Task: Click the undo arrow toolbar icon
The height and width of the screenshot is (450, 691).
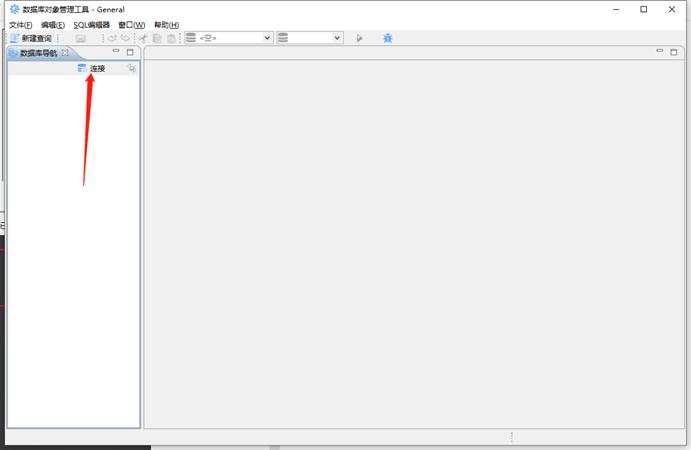Action: [x=112, y=38]
